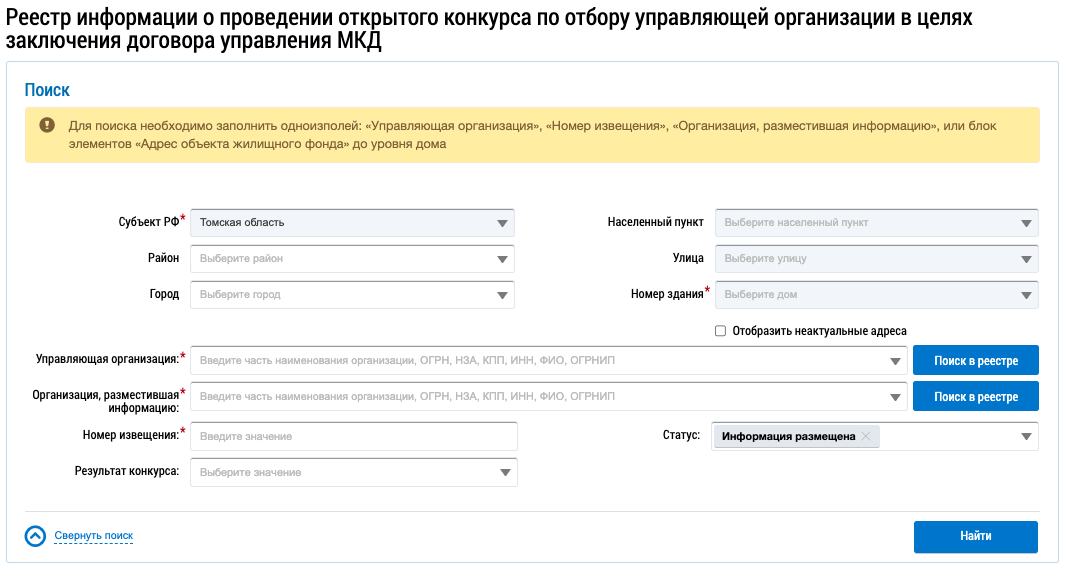This screenshot has width=1069, height=576.
Task: Click the circular collapse search arrow icon
Action: coord(36,536)
